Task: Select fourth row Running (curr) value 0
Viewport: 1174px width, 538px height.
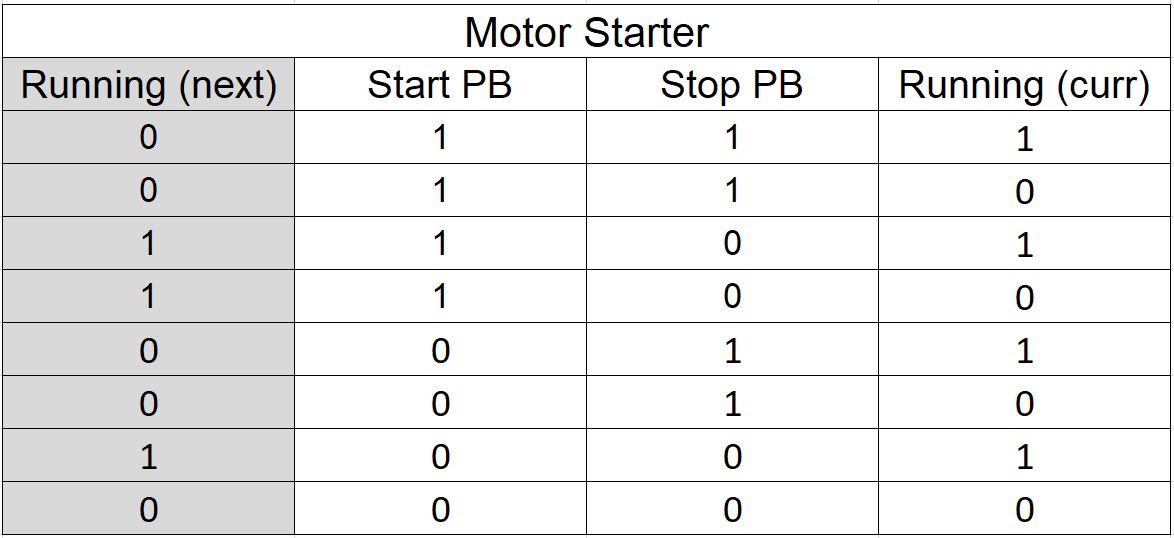Action: (x=1025, y=296)
